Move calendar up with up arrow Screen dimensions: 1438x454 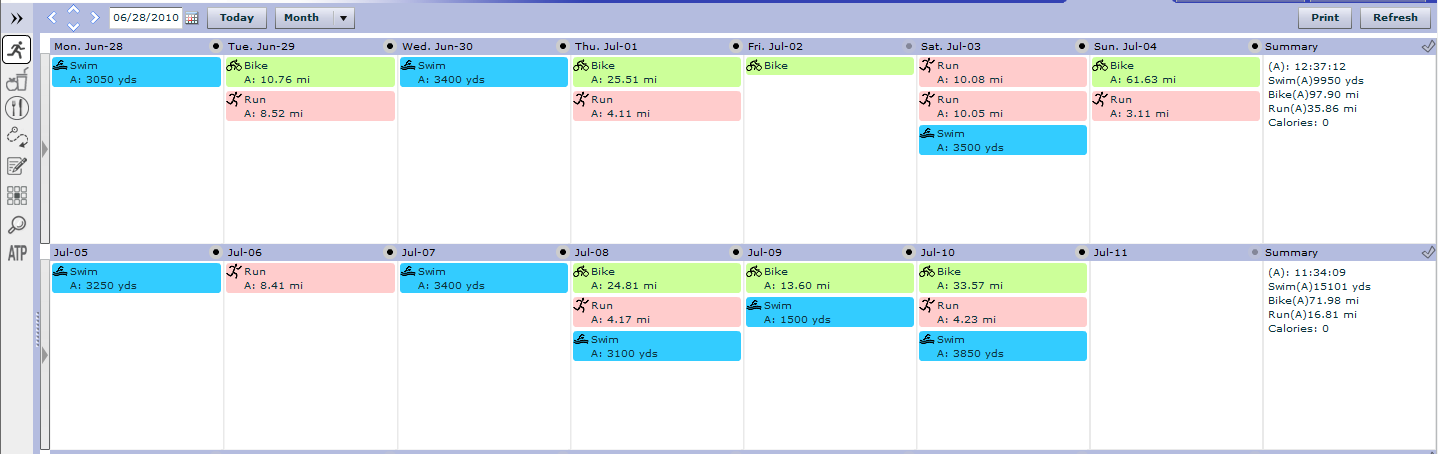[x=73, y=8]
